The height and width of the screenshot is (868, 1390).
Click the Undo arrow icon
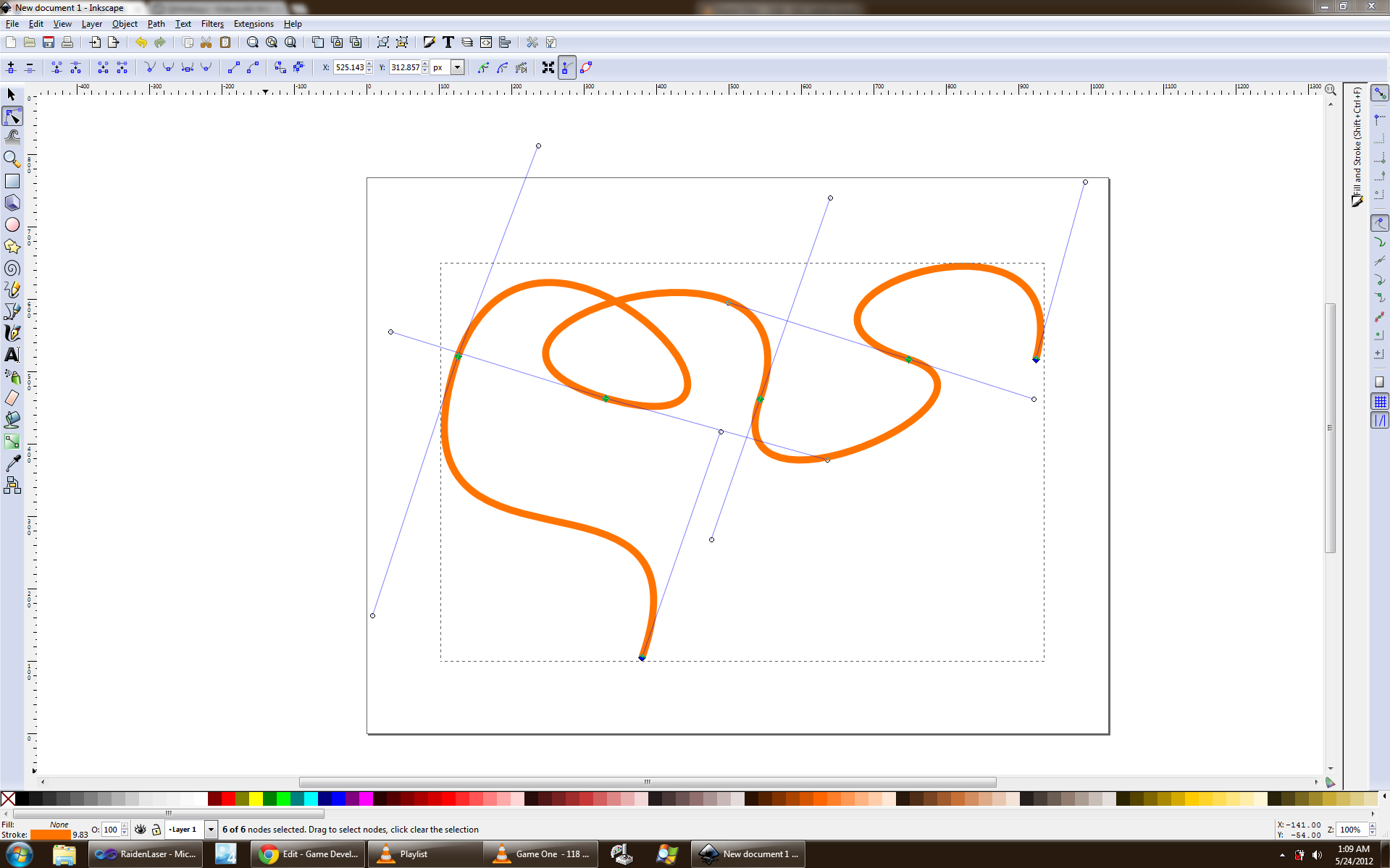click(141, 42)
